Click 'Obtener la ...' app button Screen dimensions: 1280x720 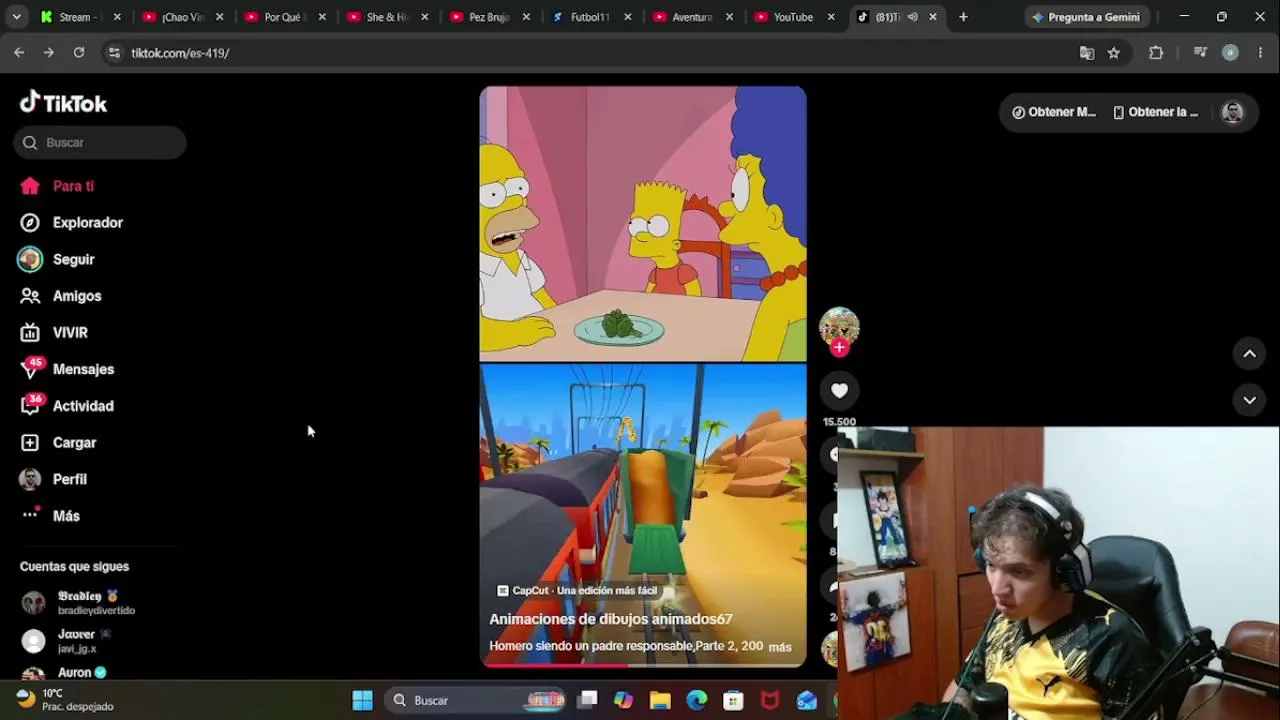tap(1156, 112)
